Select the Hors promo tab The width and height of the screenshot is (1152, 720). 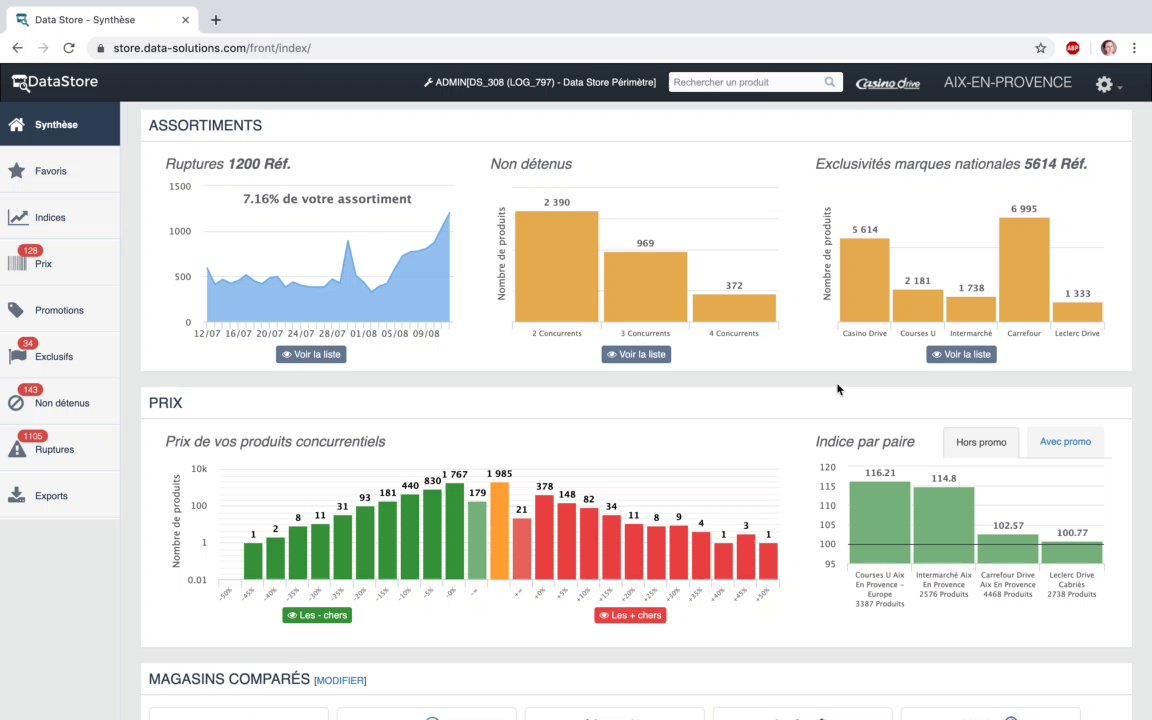point(981,442)
